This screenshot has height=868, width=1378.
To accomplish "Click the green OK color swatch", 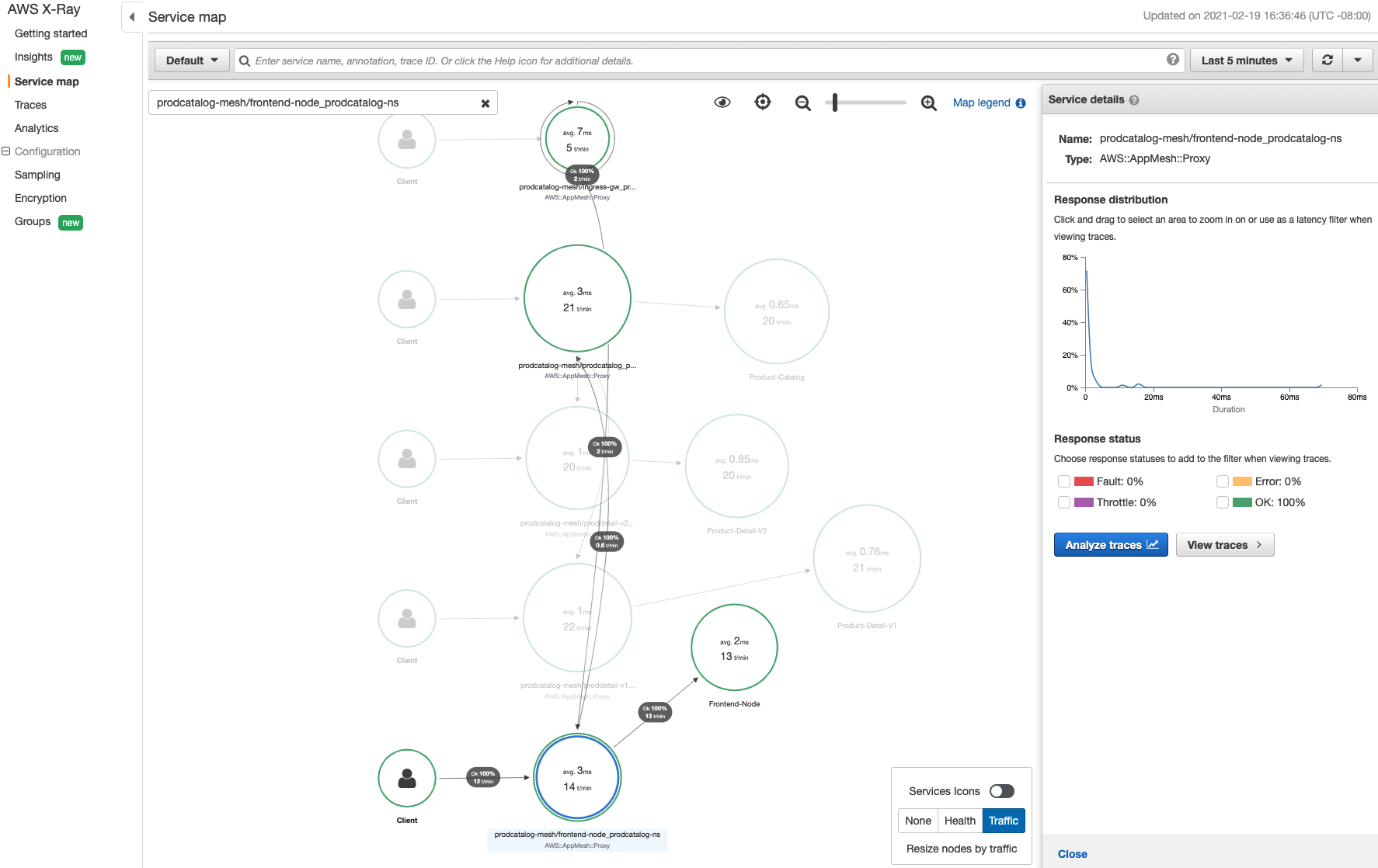I will pos(1242,502).
